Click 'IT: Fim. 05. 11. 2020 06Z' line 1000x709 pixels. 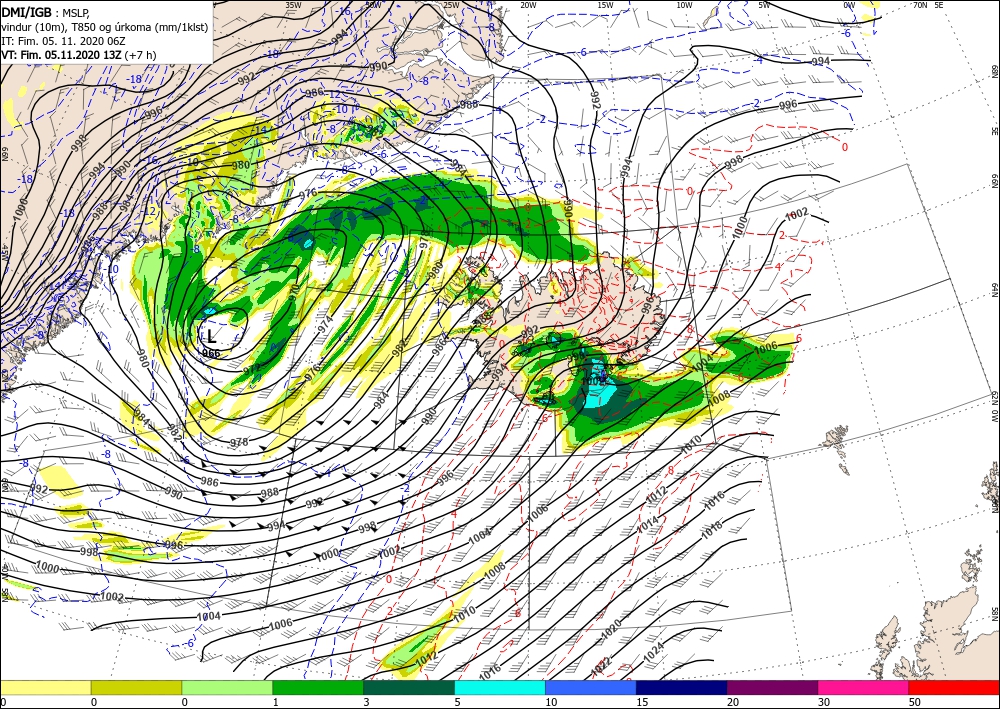(x=63, y=41)
